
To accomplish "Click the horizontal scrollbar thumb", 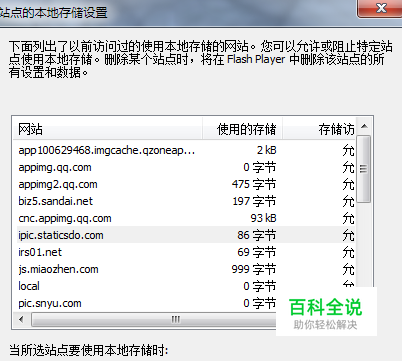I will (x=154, y=320).
